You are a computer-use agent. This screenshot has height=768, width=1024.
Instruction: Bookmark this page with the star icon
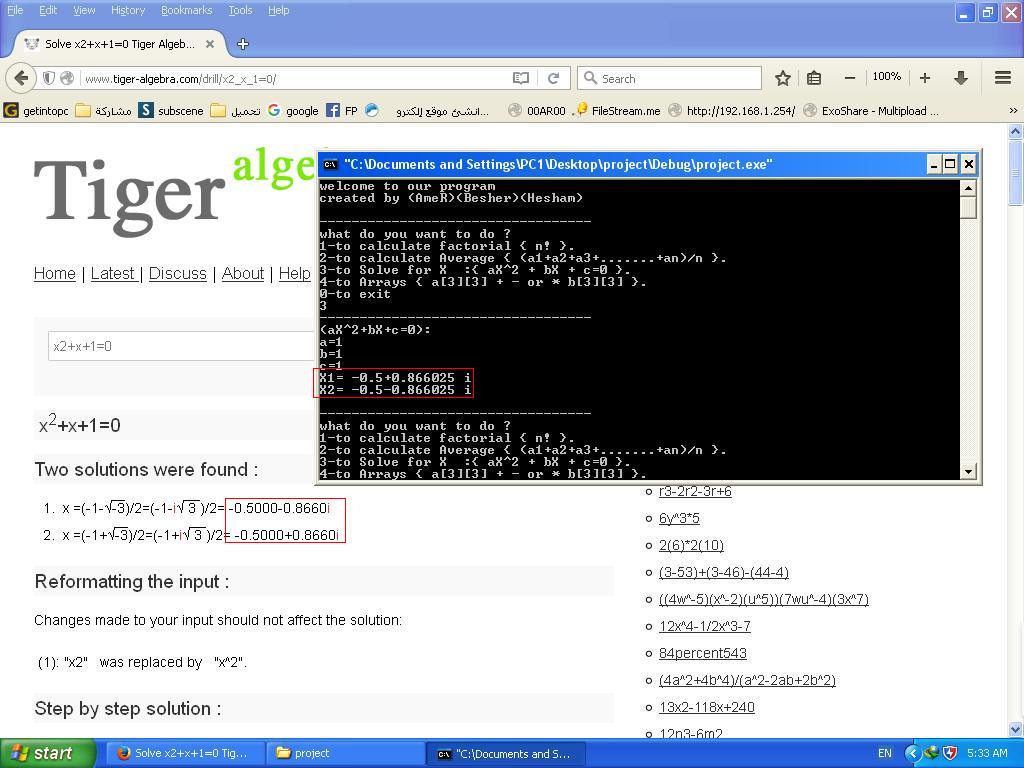(x=783, y=78)
